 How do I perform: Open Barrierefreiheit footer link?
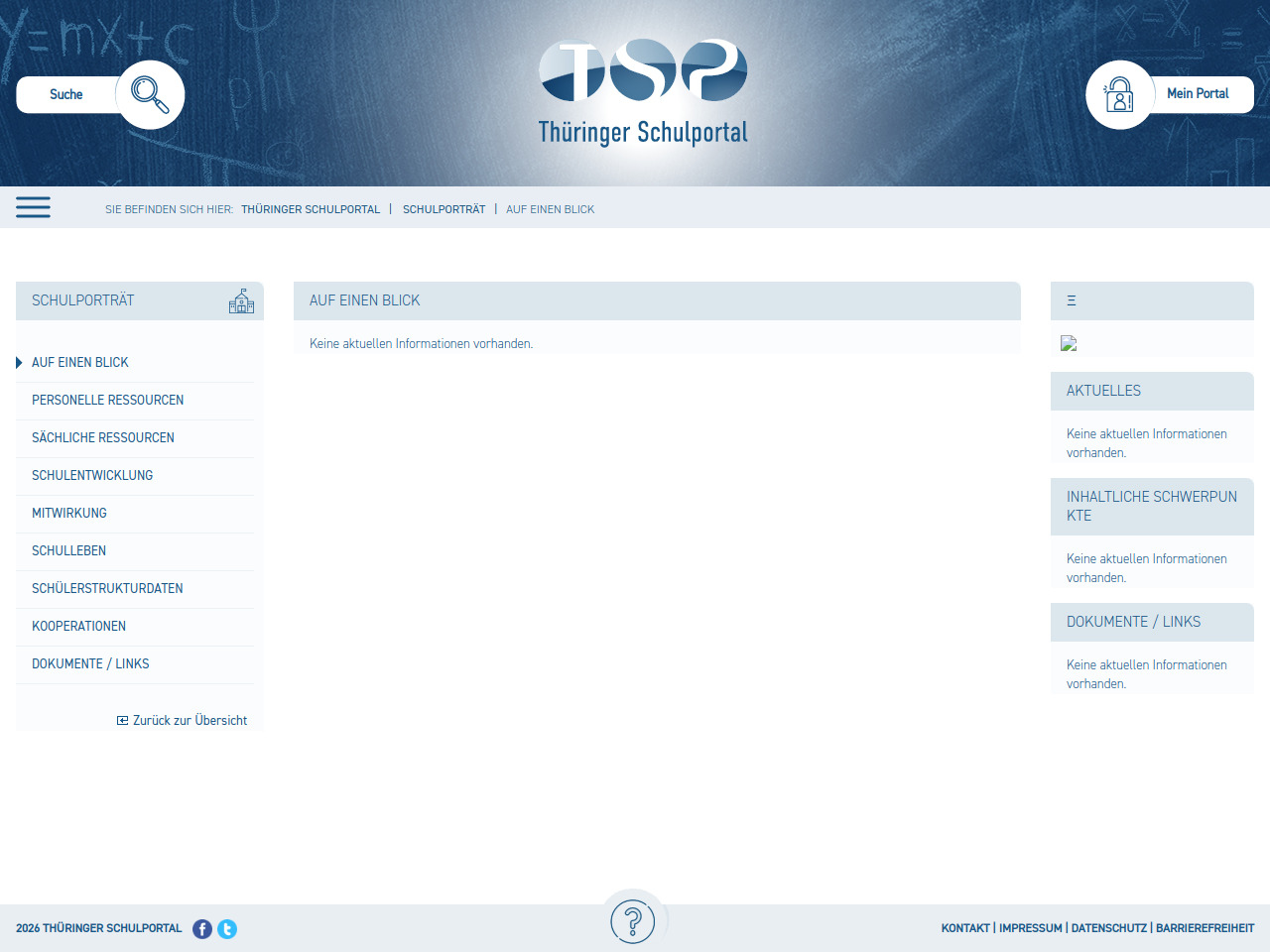1205,928
